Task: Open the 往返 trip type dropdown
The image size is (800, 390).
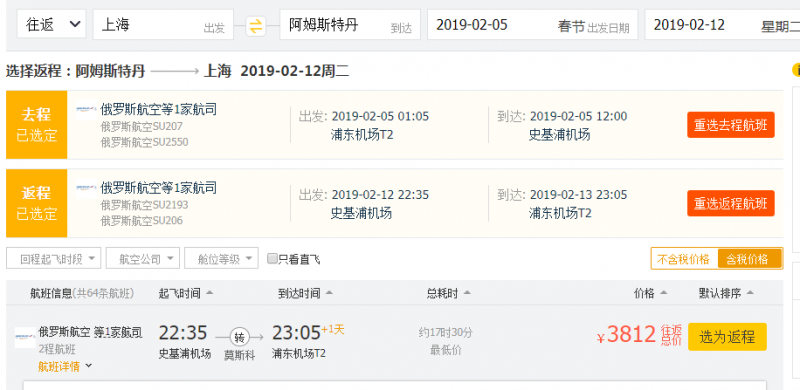Action: 51,24
